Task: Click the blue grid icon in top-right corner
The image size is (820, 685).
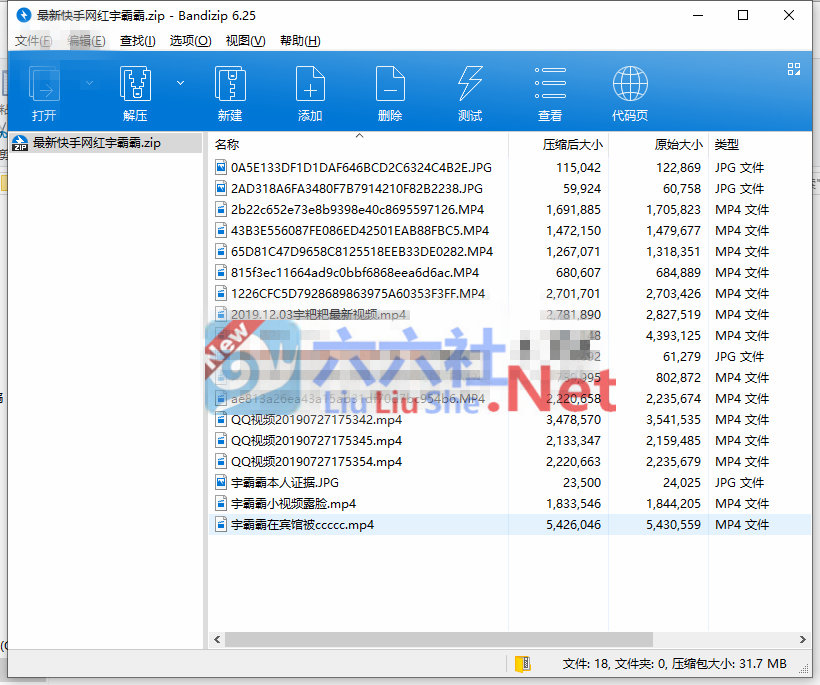Action: pyautogui.click(x=794, y=70)
